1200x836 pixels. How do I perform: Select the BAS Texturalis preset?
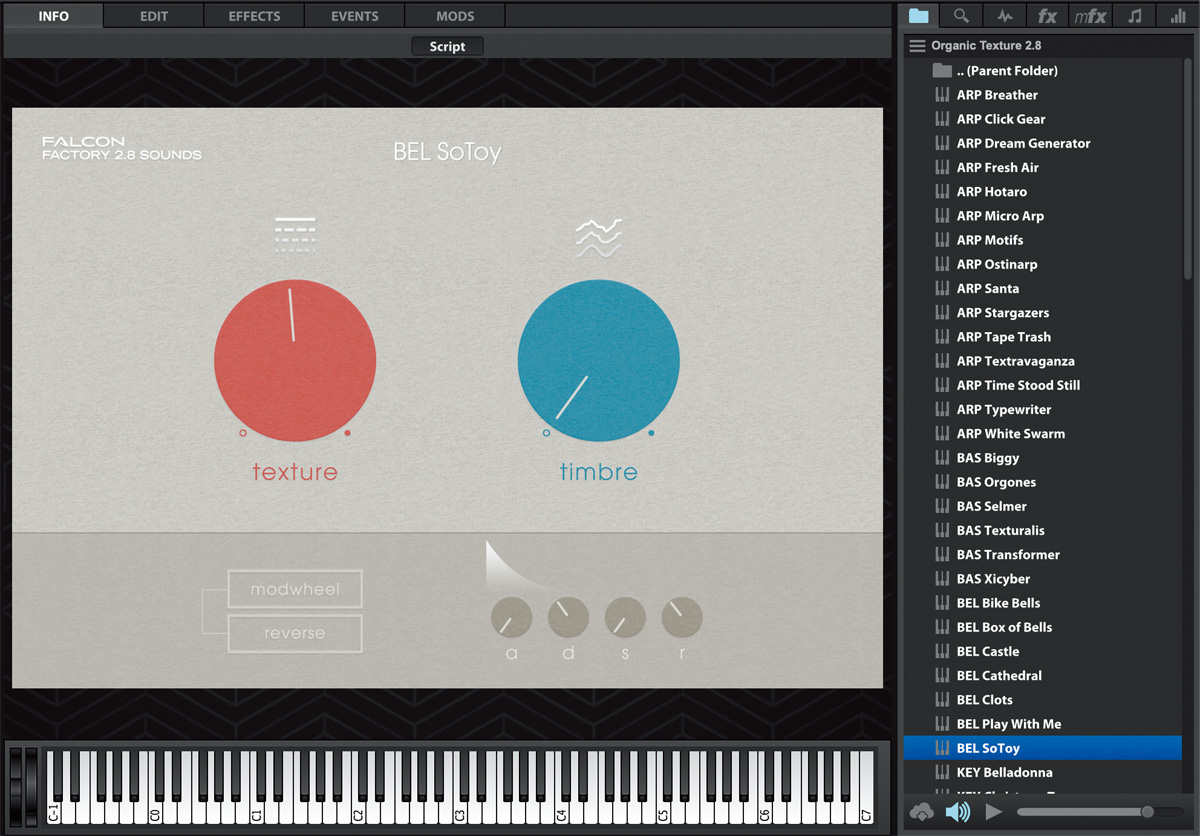click(1043, 531)
